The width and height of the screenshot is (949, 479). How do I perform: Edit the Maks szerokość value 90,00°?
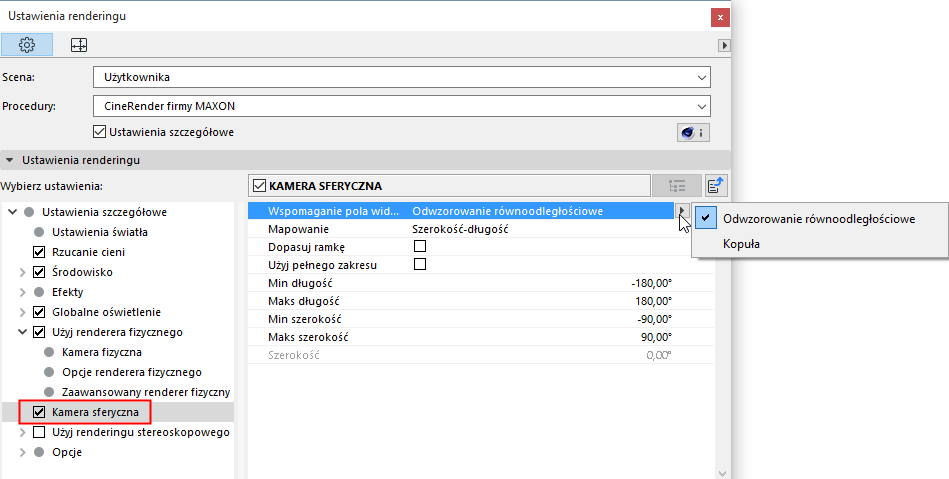656,337
